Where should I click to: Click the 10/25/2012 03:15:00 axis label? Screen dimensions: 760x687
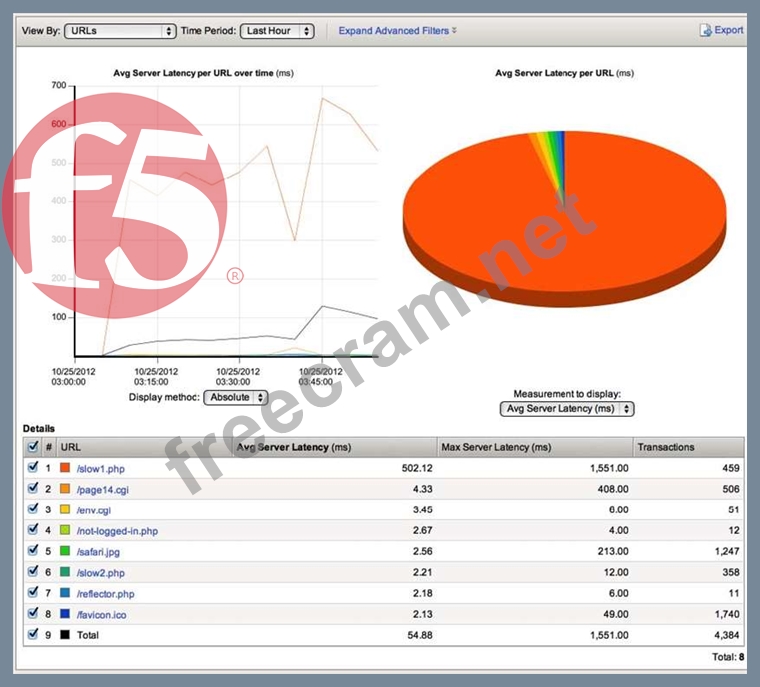155,377
